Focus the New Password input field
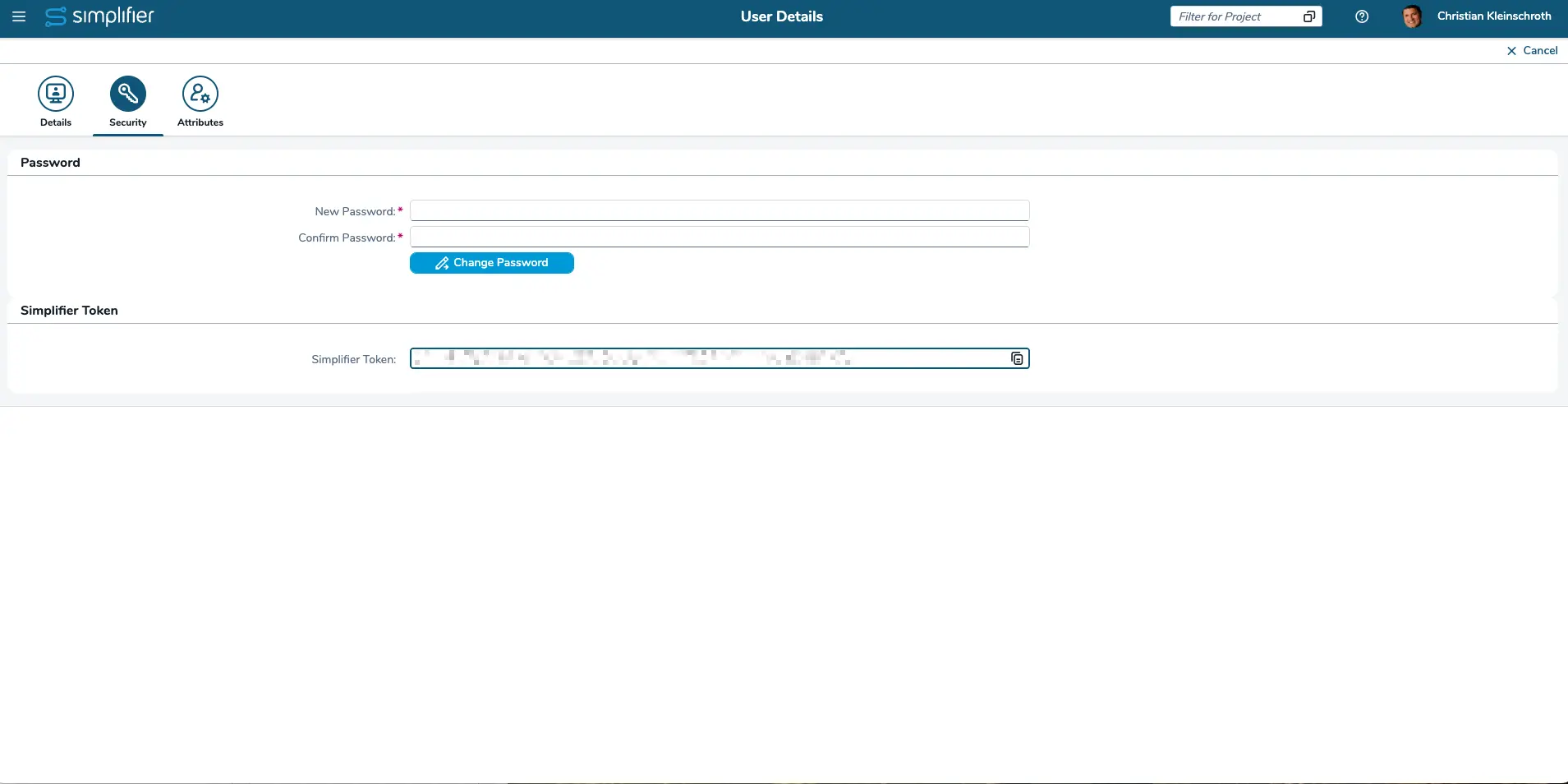 click(x=719, y=211)
